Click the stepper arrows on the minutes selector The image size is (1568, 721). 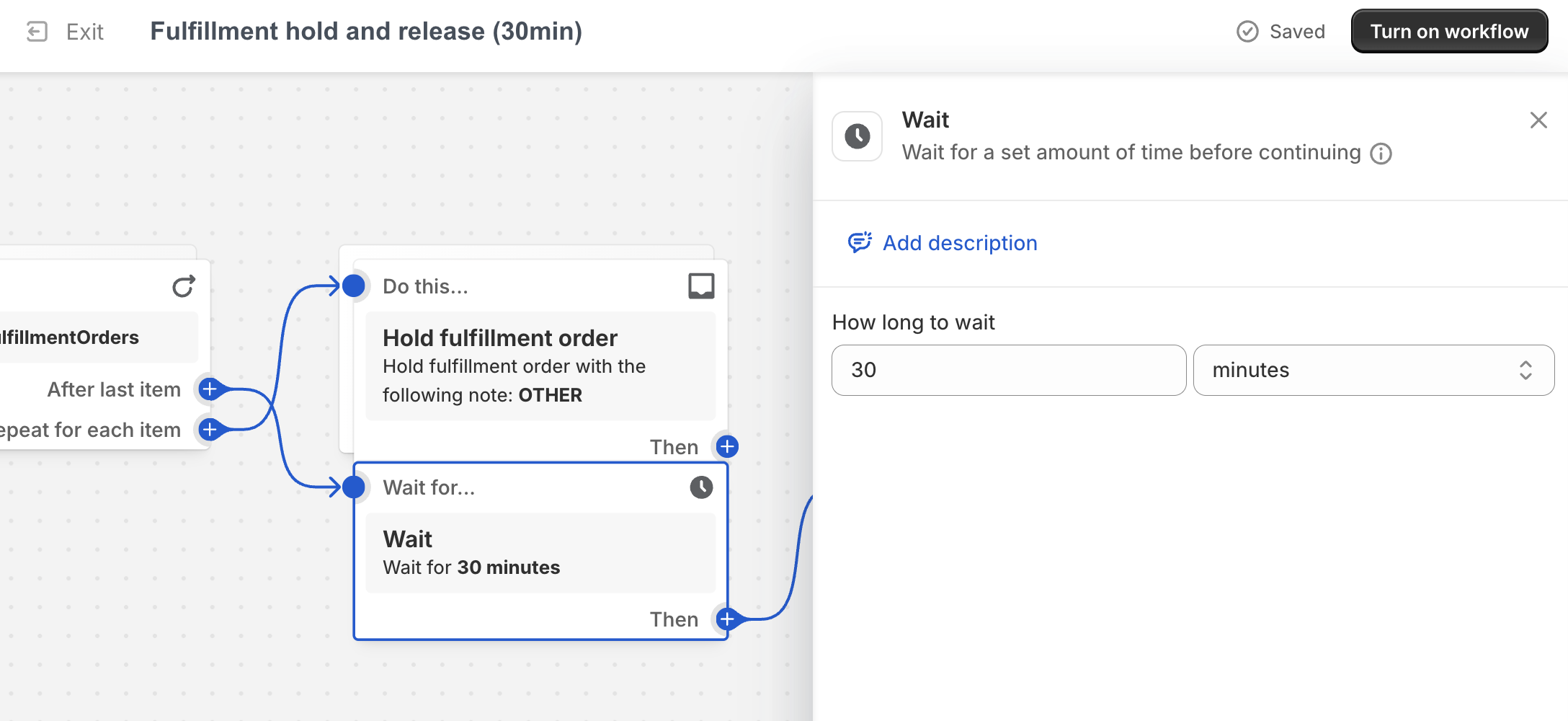[1525, 370]
